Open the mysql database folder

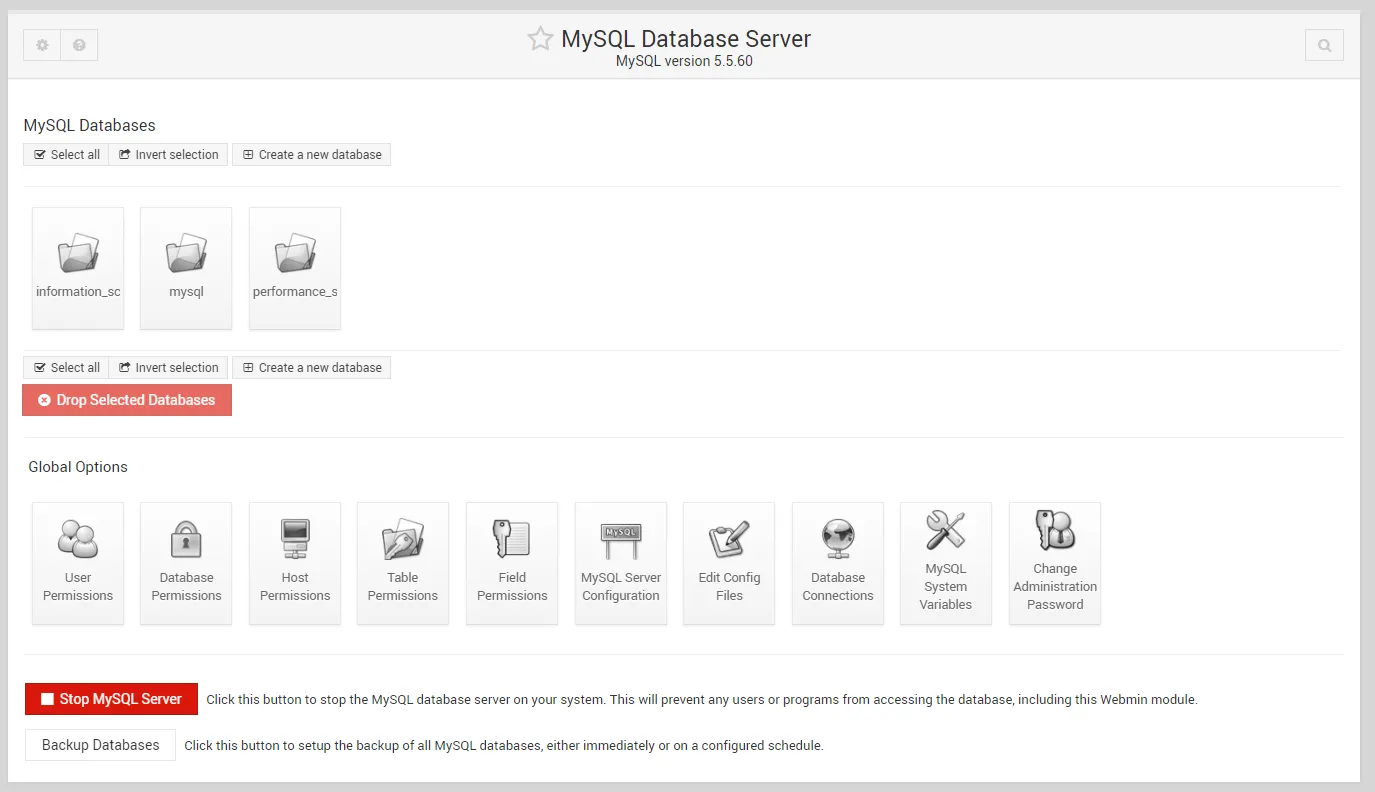click(186, 255)
